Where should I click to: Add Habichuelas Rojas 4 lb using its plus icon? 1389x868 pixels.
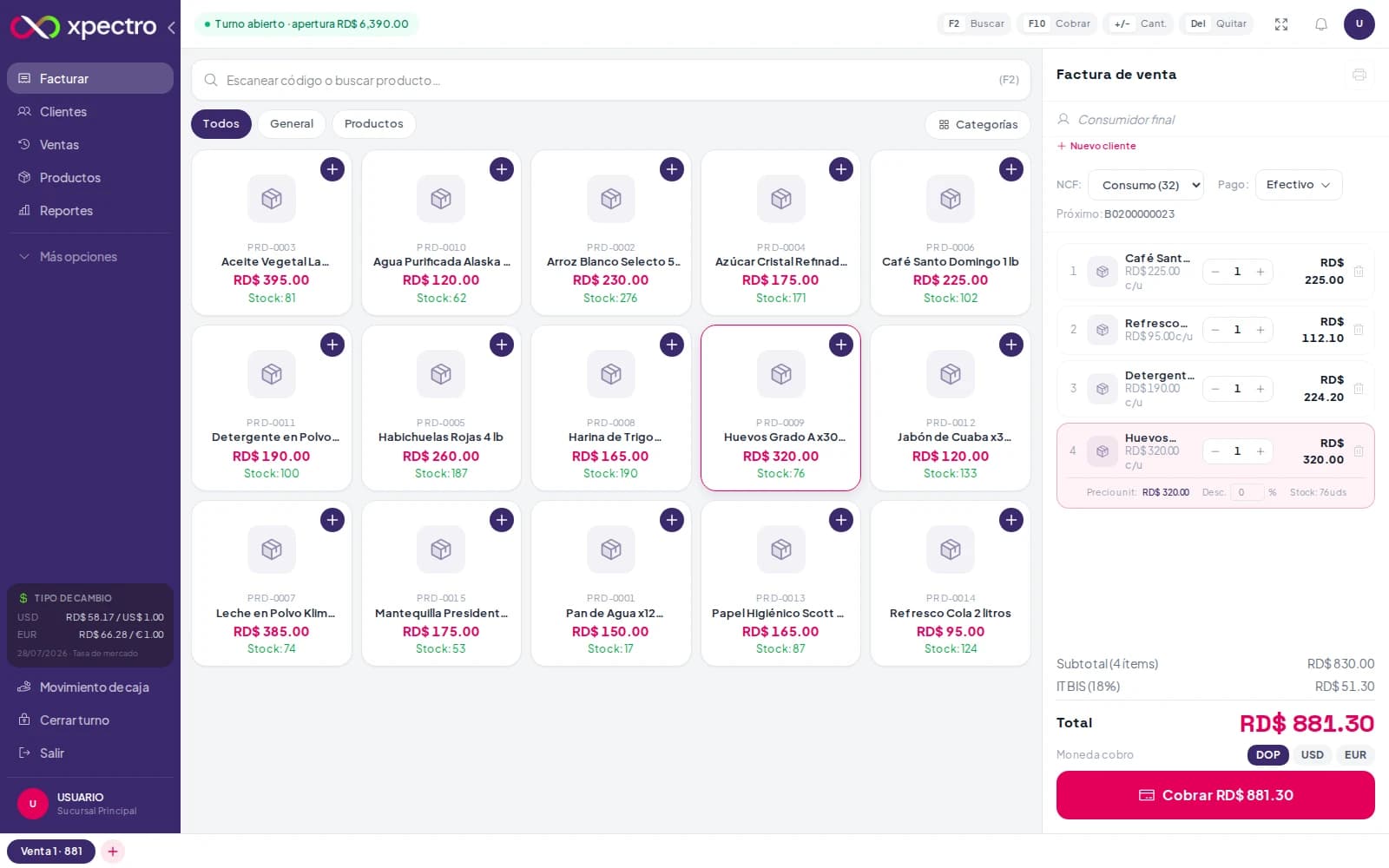502,345
